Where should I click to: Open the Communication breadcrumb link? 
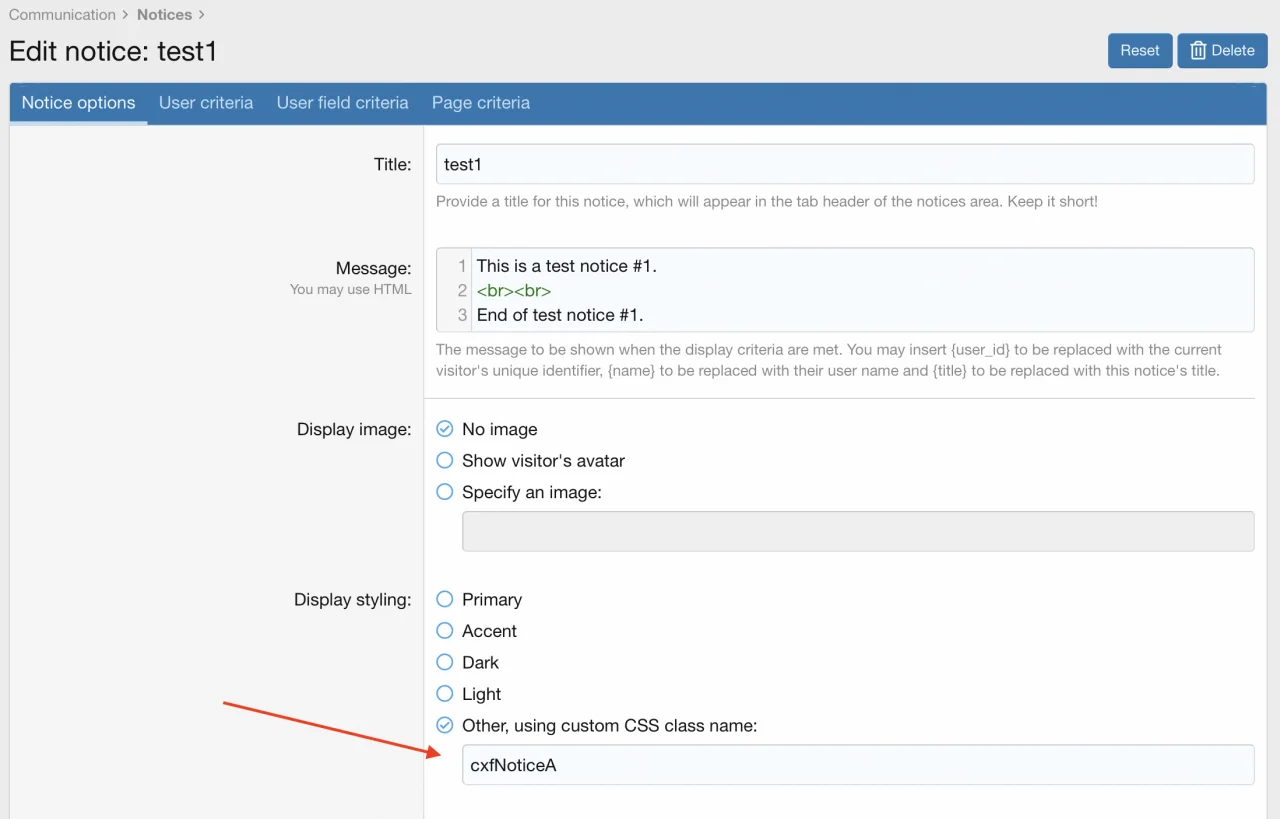point(62,15)
